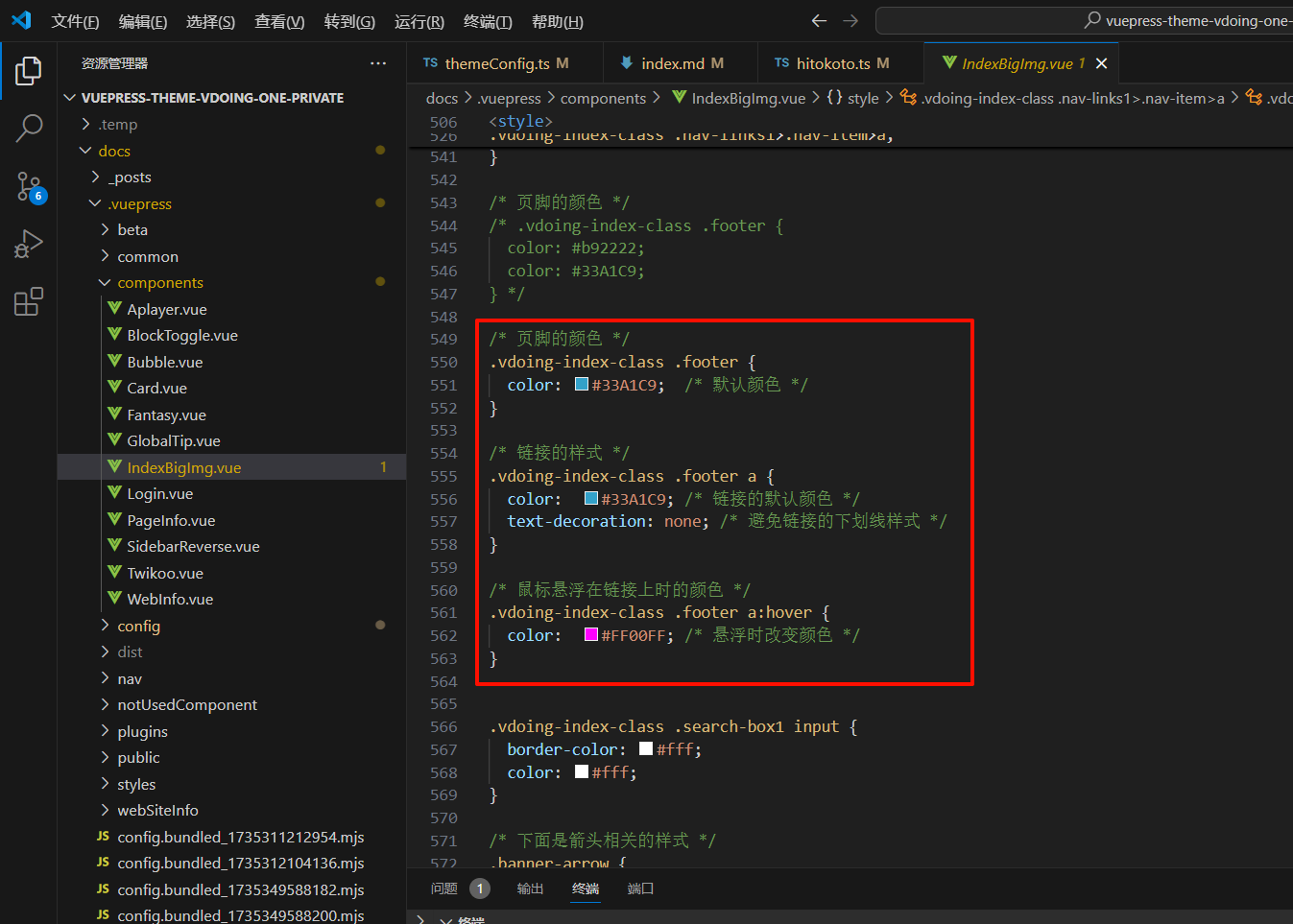The width and height of the screenshot is (1293, 924).
Task: Expand the notUsedComponent folder
Action: 231,704
